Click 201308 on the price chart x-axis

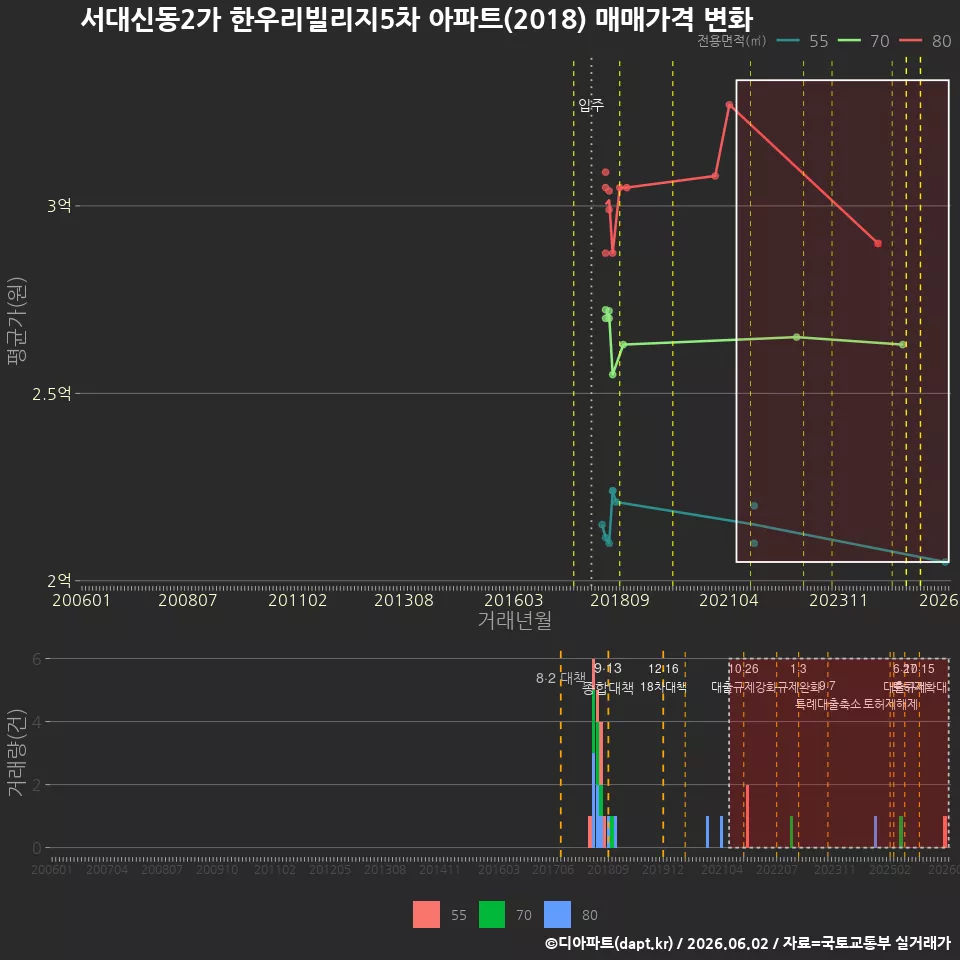coord(403,600)
